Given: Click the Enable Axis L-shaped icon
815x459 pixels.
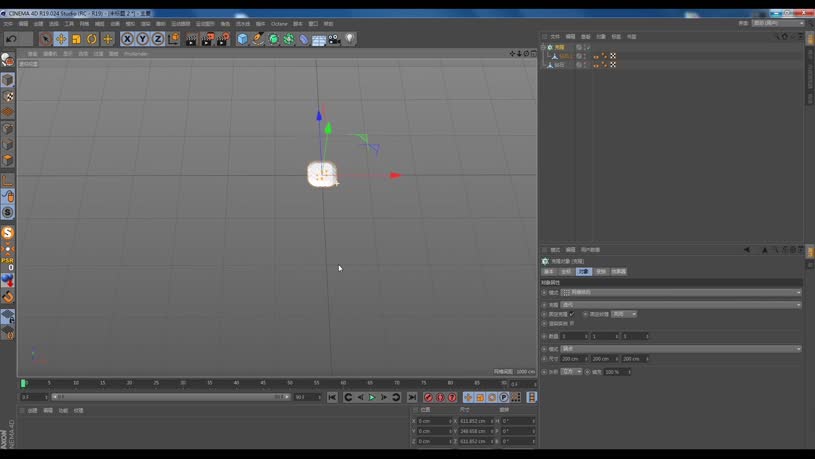Looking at the screenshot, I should (x=7, y=180).
